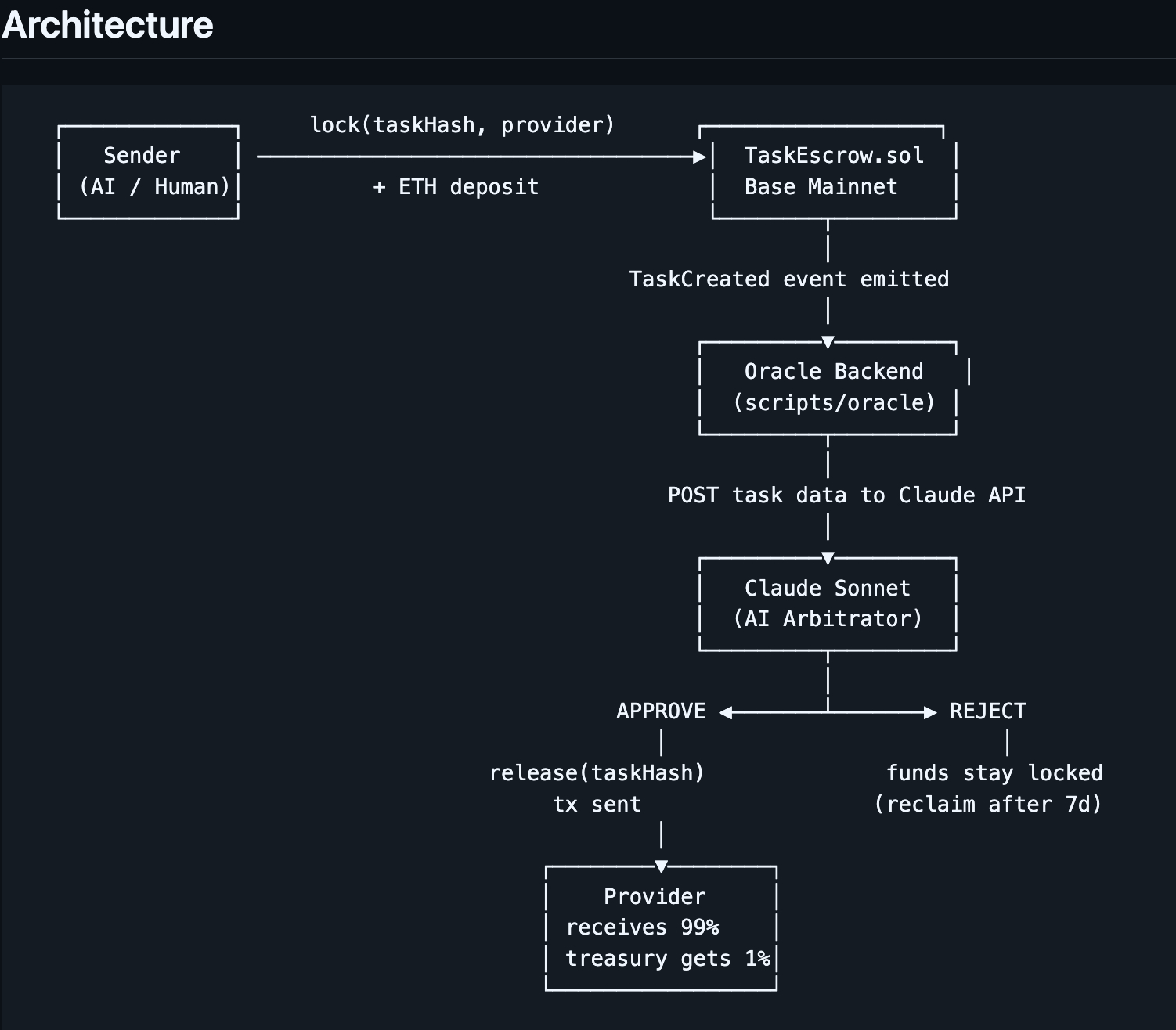Click the release(taskHash) text
1176x1030 pixels.
click(597, 773)
